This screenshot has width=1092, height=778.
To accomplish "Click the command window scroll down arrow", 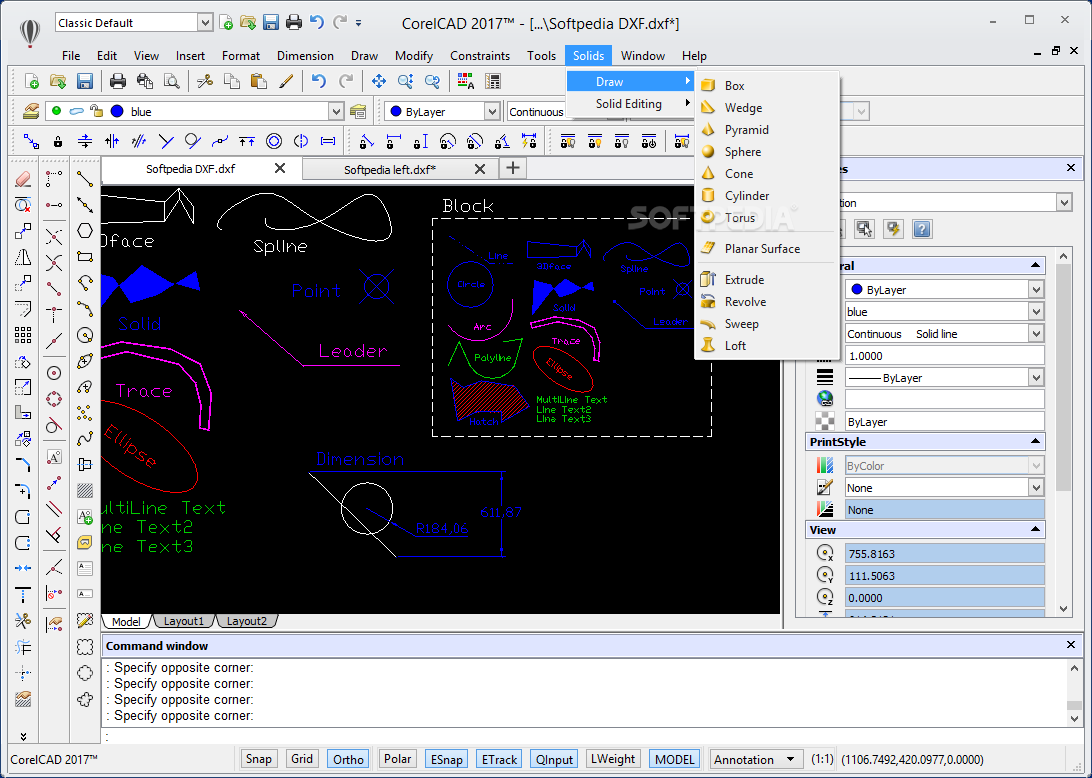I will coord(1074,717).
